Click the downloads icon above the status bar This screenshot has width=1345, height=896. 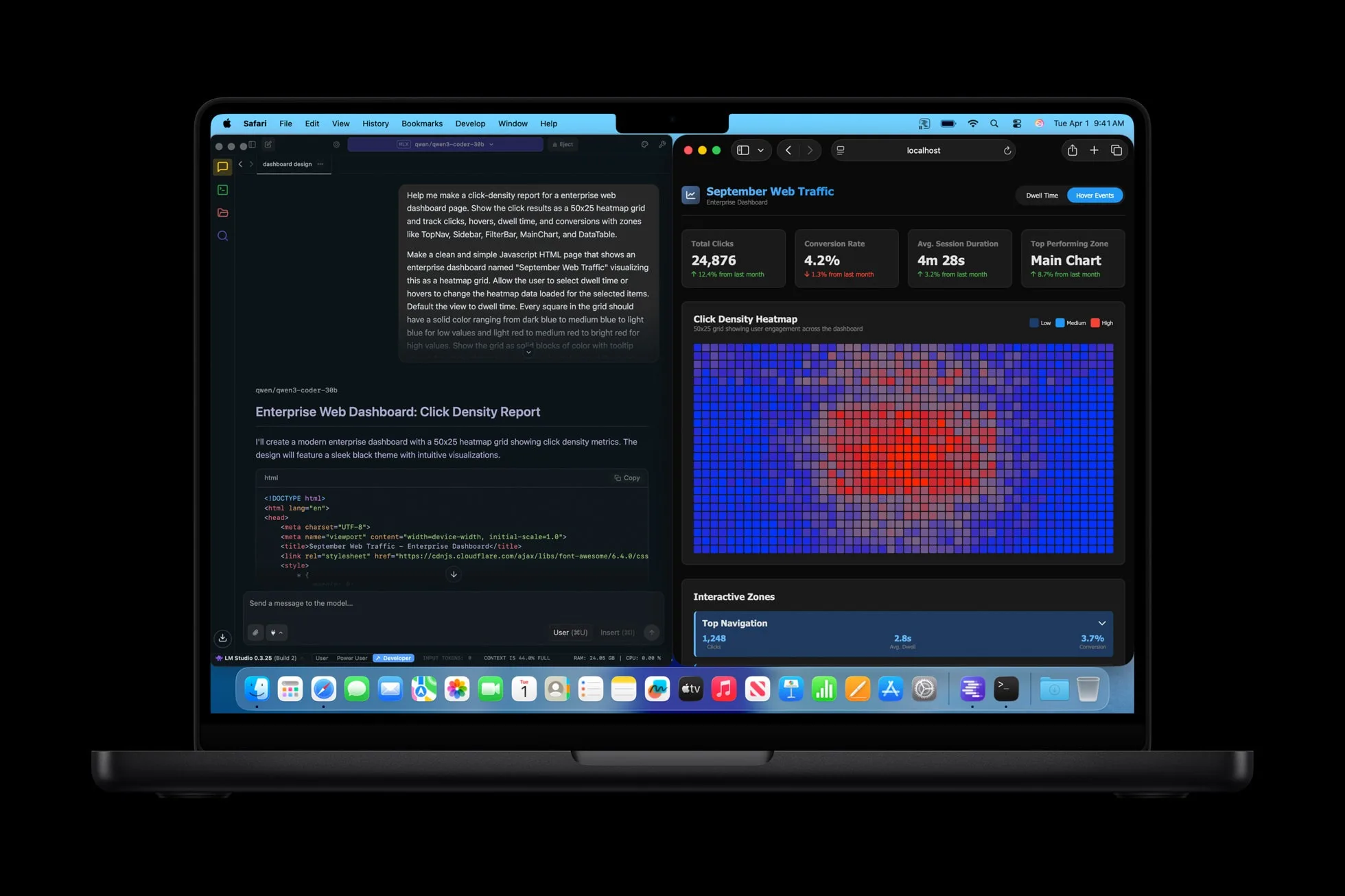pyautogui.click(x=222, y=638)
